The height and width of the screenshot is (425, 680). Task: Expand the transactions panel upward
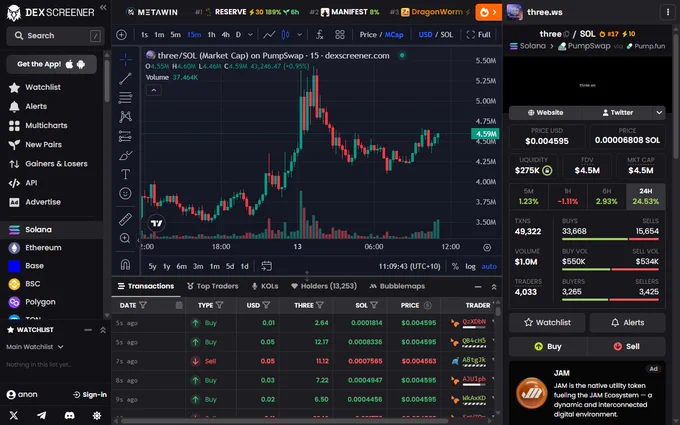(494, 287)
